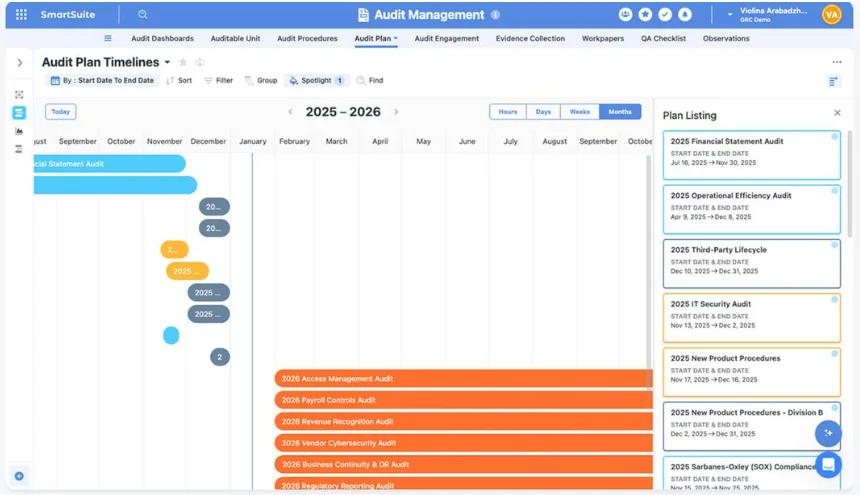Image resolution: width=860 pixels, height=495 pixels.
Task: Open the notifications bell icon
Action: point(684,15)
